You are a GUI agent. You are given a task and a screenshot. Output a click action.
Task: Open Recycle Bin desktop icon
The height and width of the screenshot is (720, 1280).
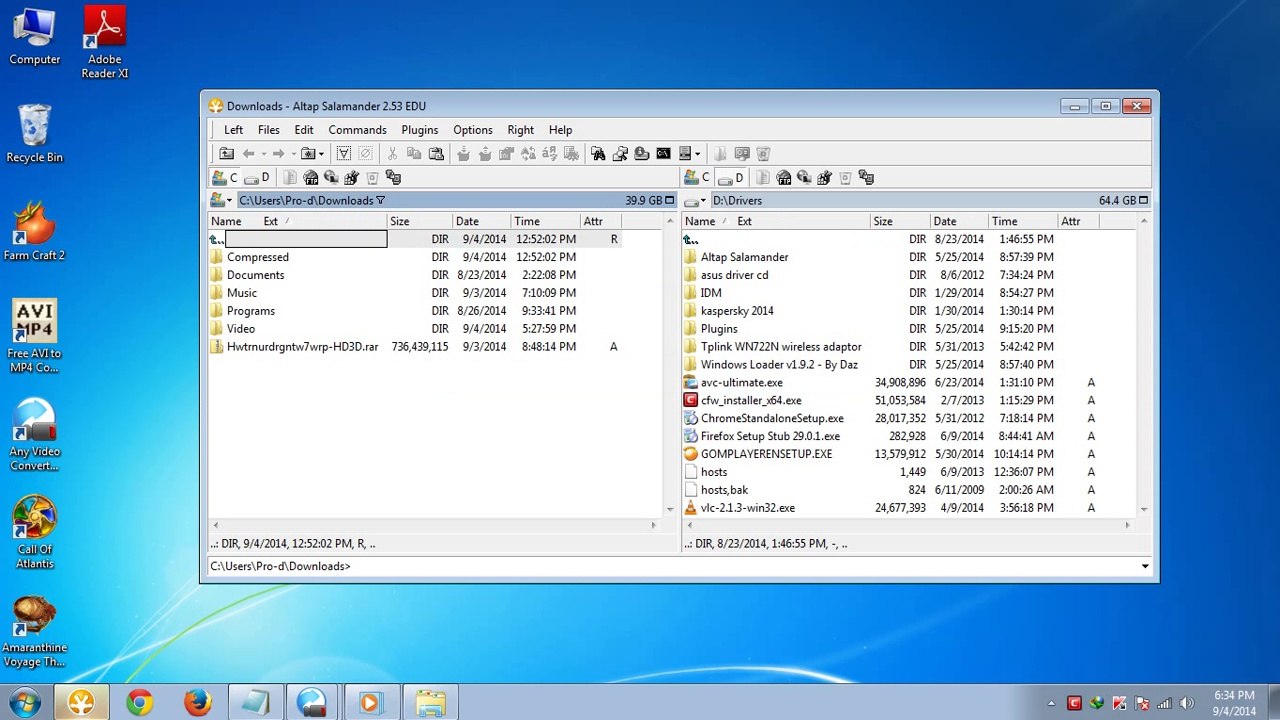pos(34,133)
